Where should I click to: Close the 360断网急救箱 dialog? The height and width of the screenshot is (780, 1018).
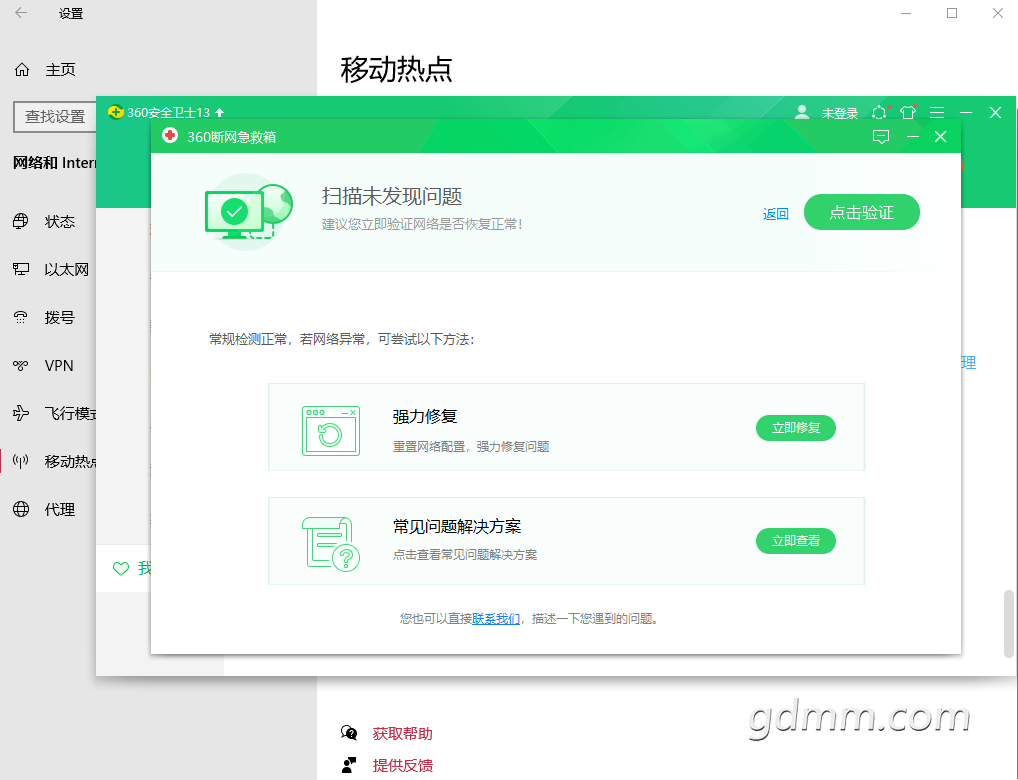pos(941,136)
